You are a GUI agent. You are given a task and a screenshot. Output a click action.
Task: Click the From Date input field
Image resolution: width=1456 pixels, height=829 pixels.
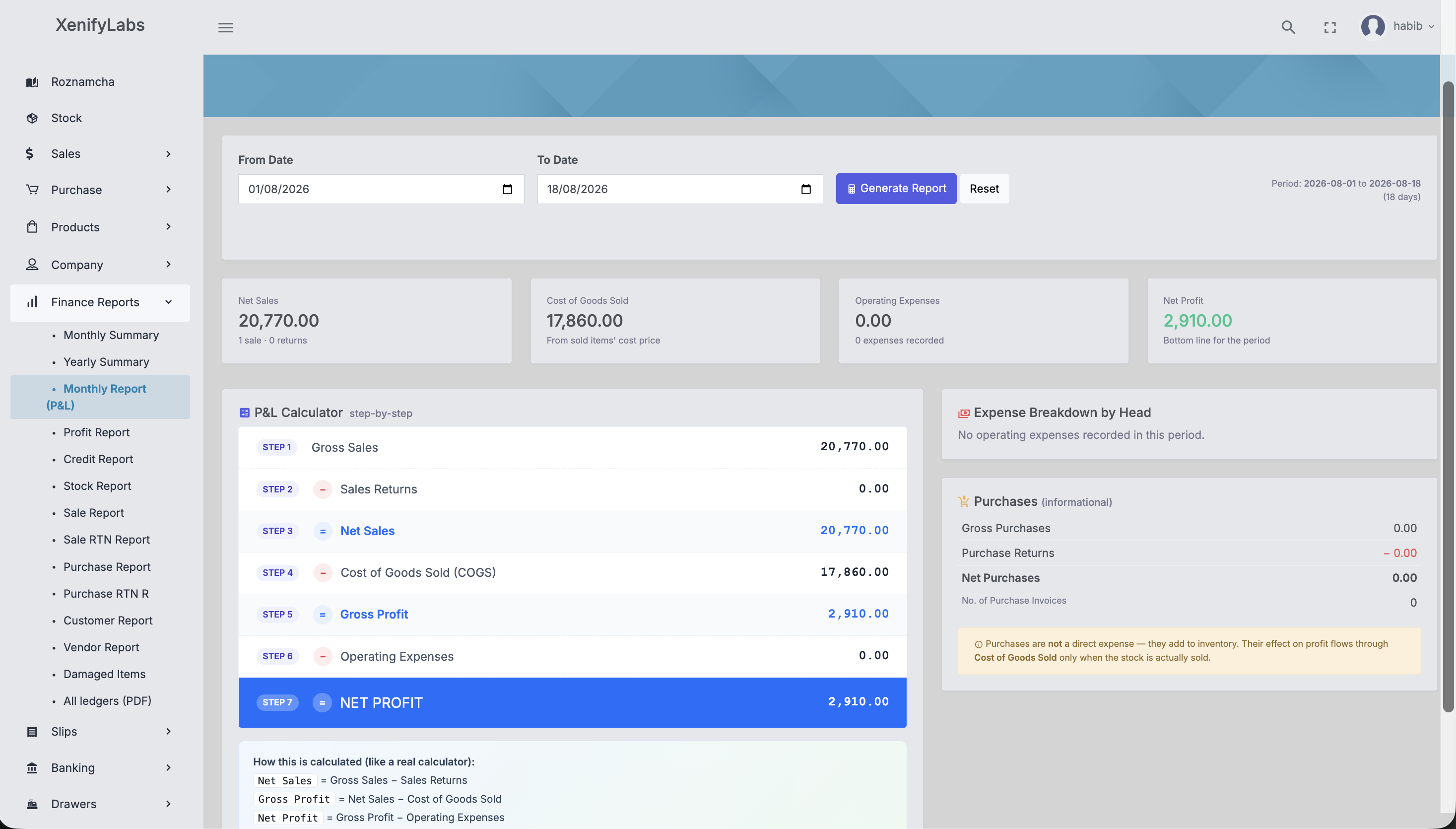coord(381,189)
